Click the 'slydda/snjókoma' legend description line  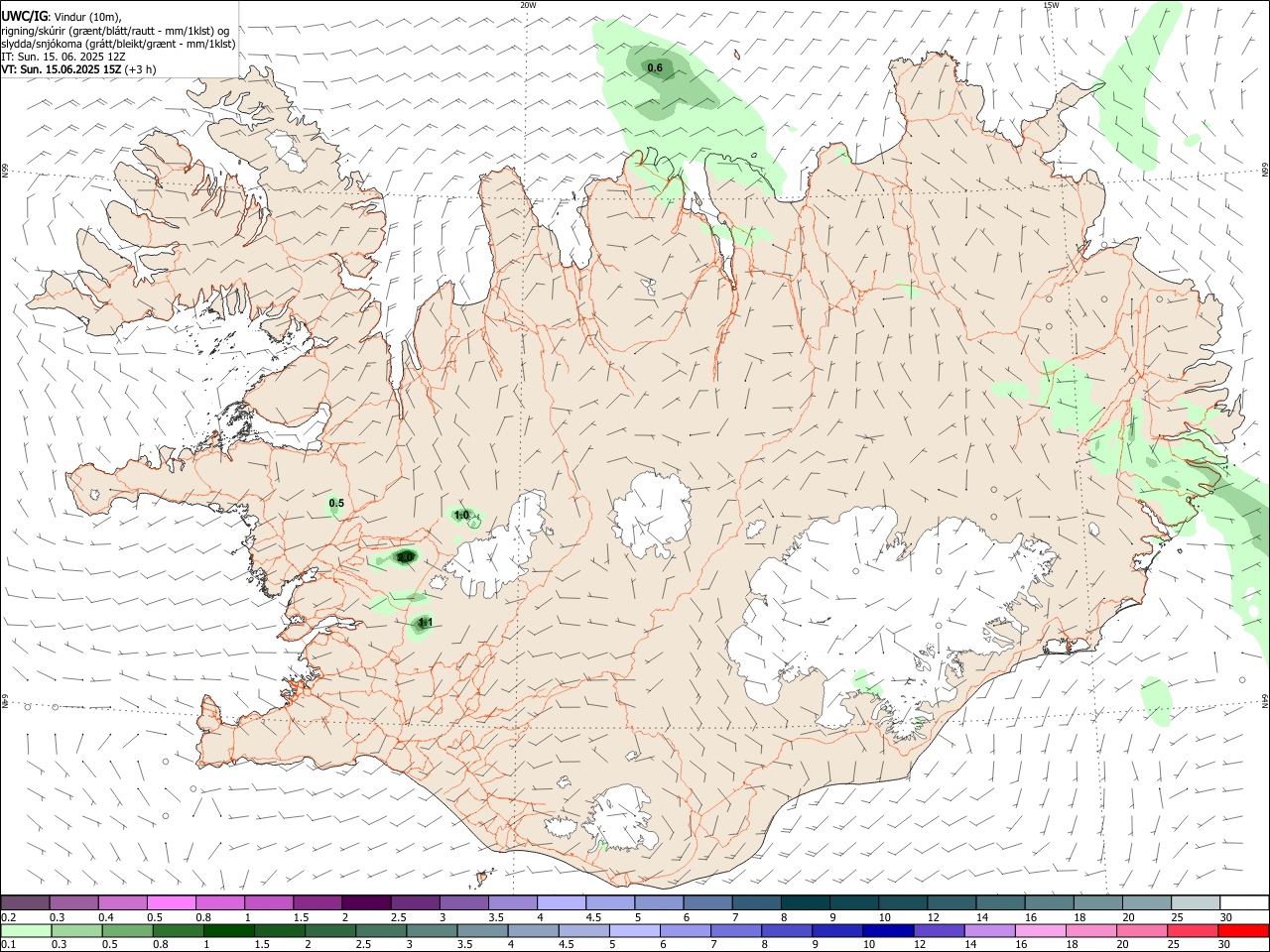click(x=118, y=44)
